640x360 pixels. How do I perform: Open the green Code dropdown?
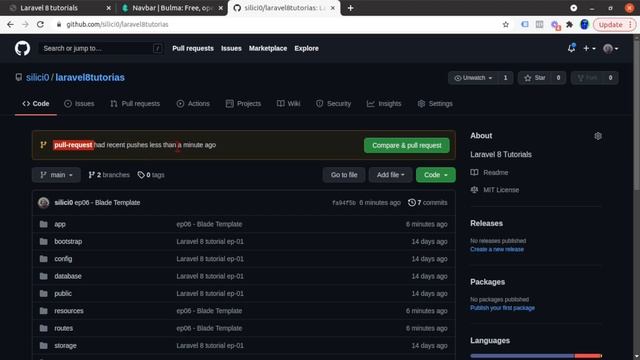tap(436, 175)
